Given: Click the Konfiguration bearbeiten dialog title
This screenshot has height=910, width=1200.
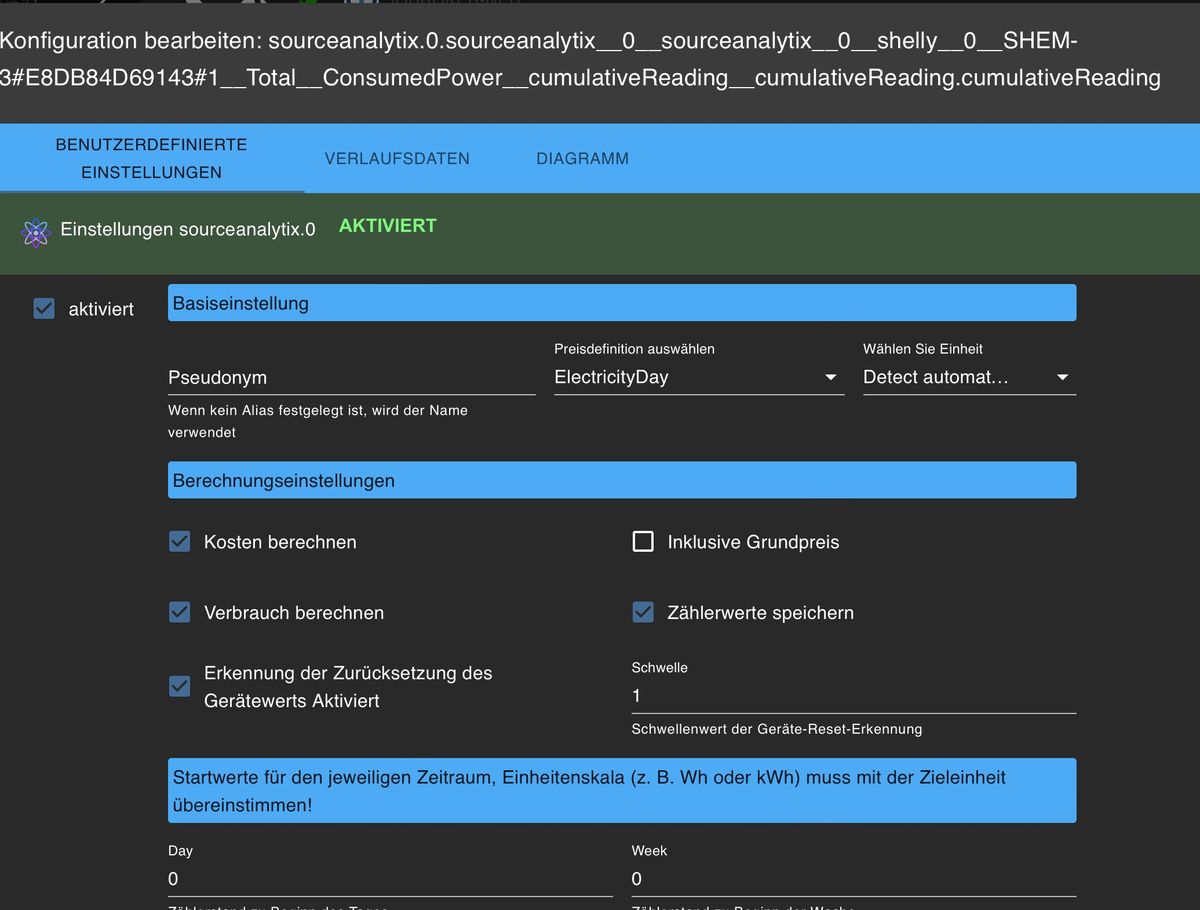Looking at the screenshot, I should point(581,59).
